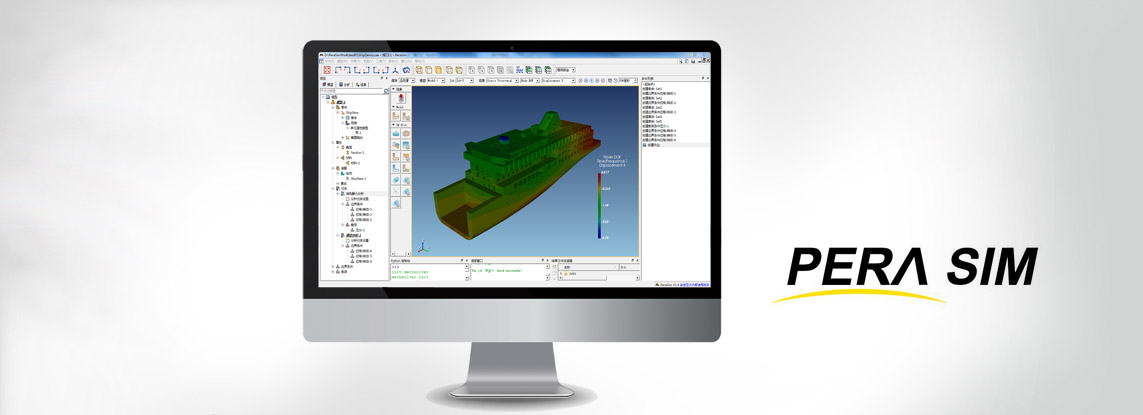The width and height of the screenshot is (1143, 415).
Task: Select ShipNew-1 instance in model tree
Action: (x=358, y=178)
